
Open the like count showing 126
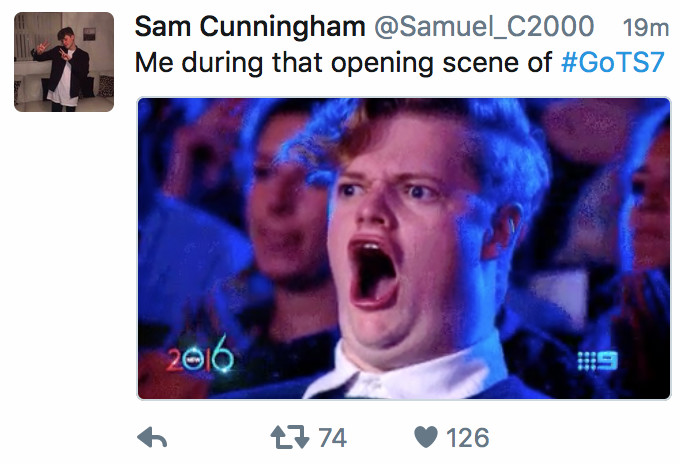click(468, 438)
